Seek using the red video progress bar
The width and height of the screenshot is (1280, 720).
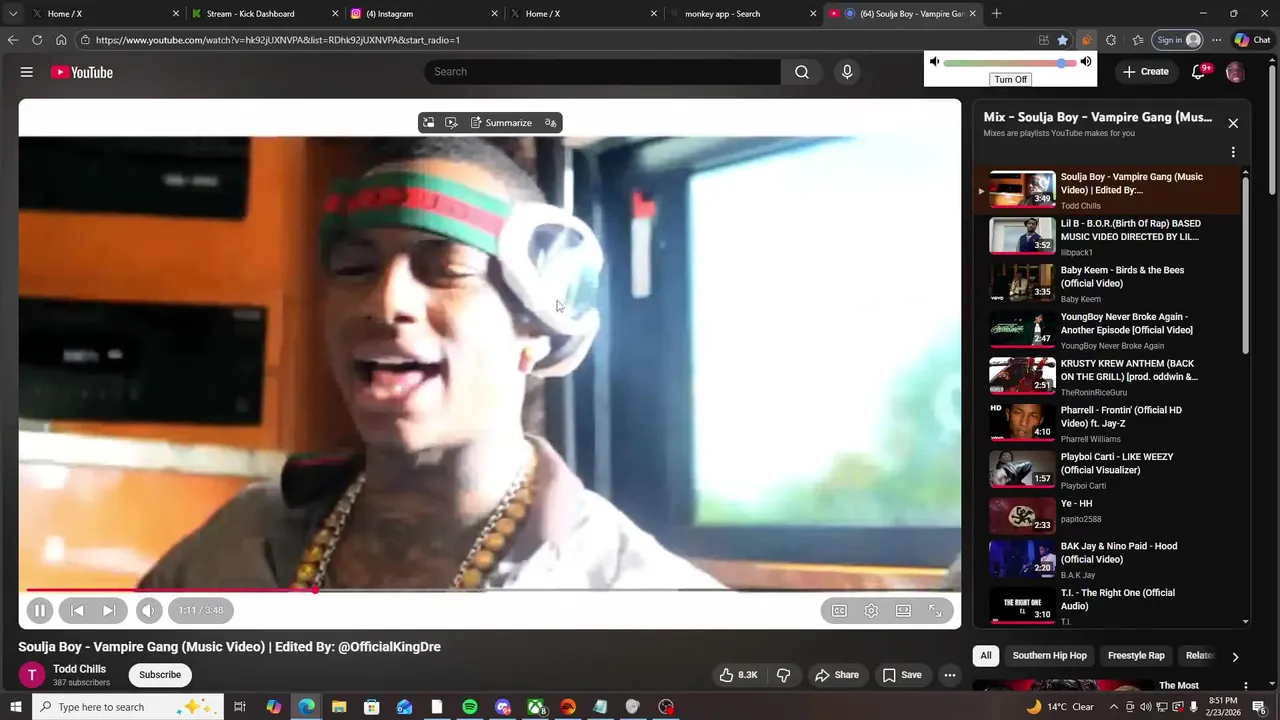point(490,589)
